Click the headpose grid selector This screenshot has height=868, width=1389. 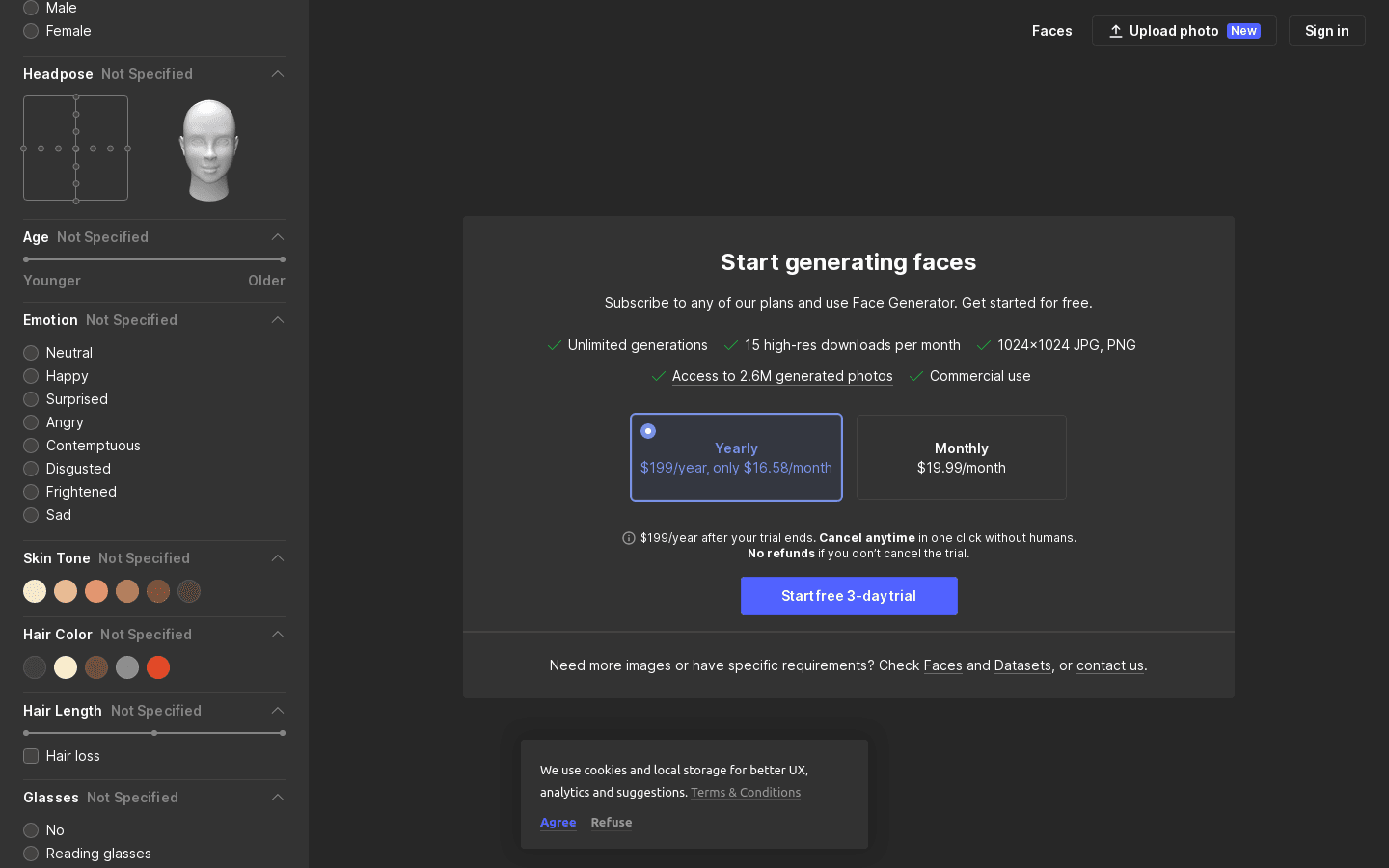pos(76,149)
